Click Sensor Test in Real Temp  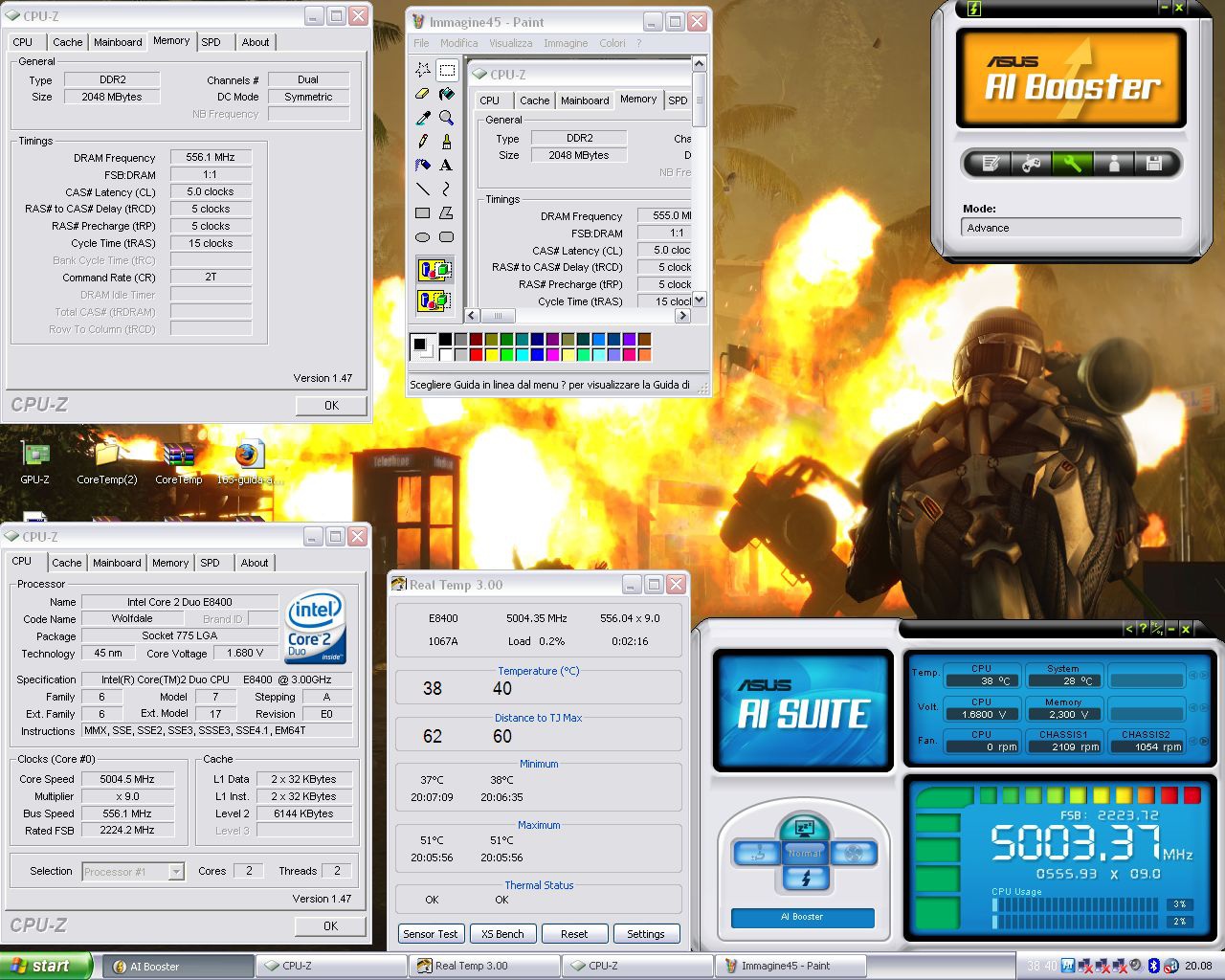[x=431, y=934]
